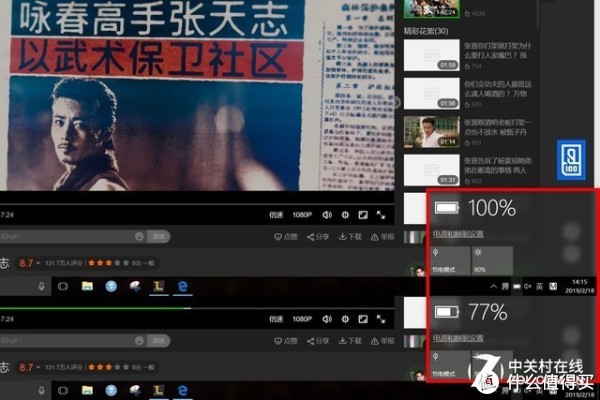Viewport: 600px width, 400px height.
Task: Click muted speaker icon in system tray
Action: pyautogui.click(x=528, y=286)
